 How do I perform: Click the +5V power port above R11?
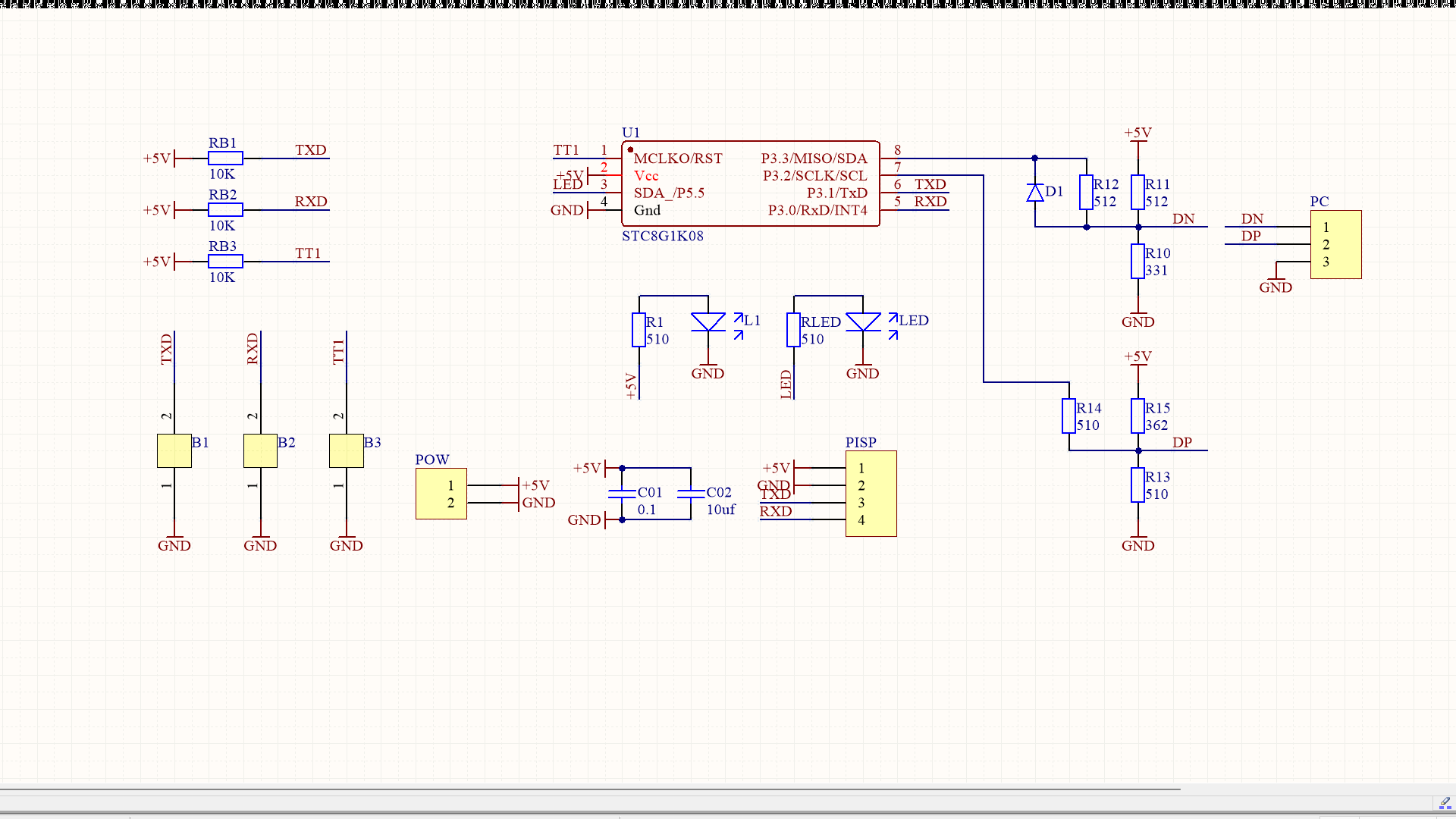1137,133
